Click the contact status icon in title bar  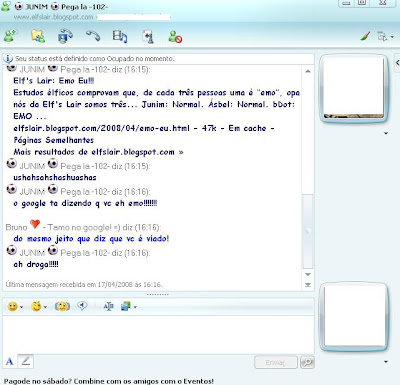[6, 6]
